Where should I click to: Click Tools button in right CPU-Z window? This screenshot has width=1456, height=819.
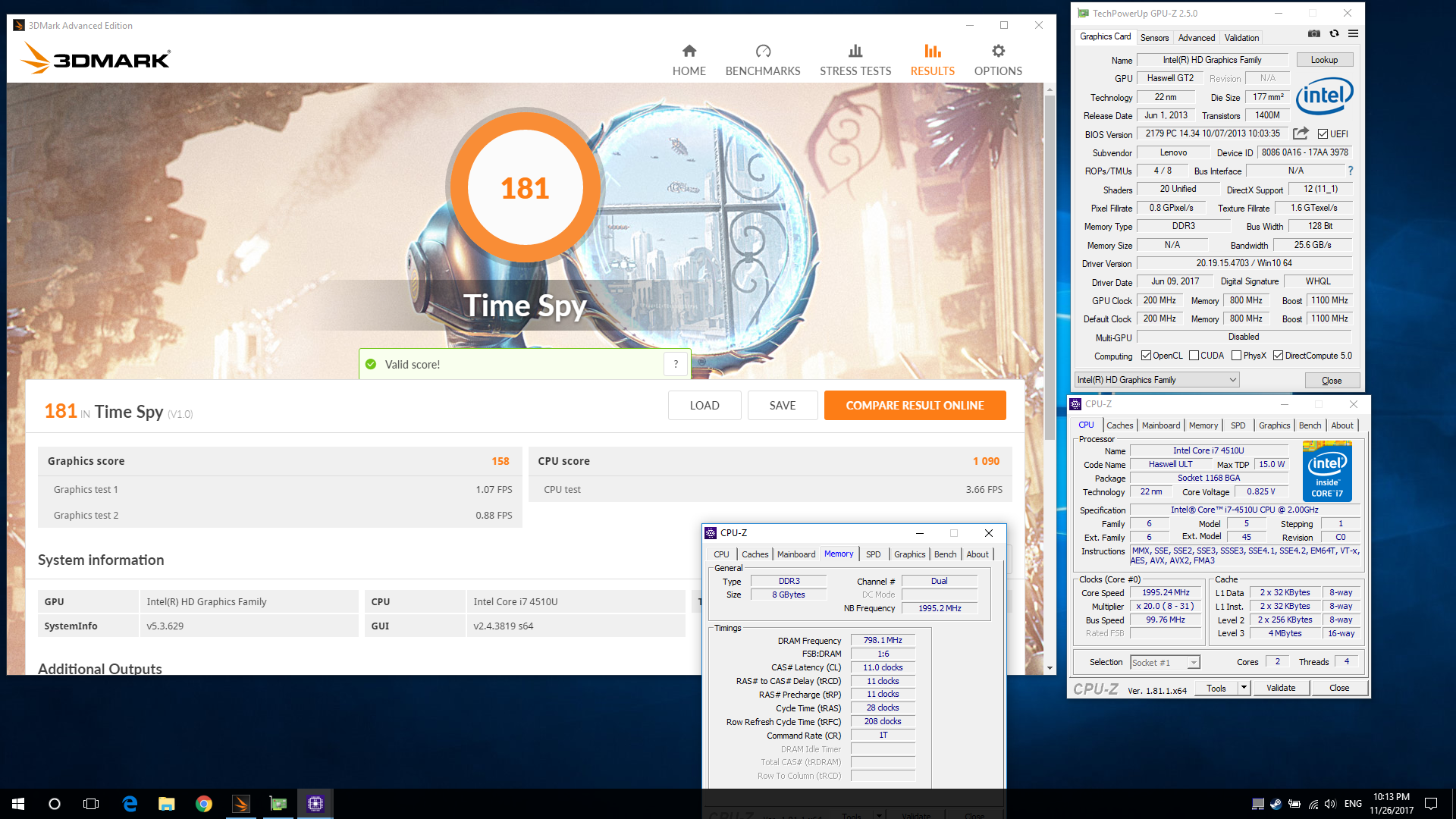(x=1216, y=688)
